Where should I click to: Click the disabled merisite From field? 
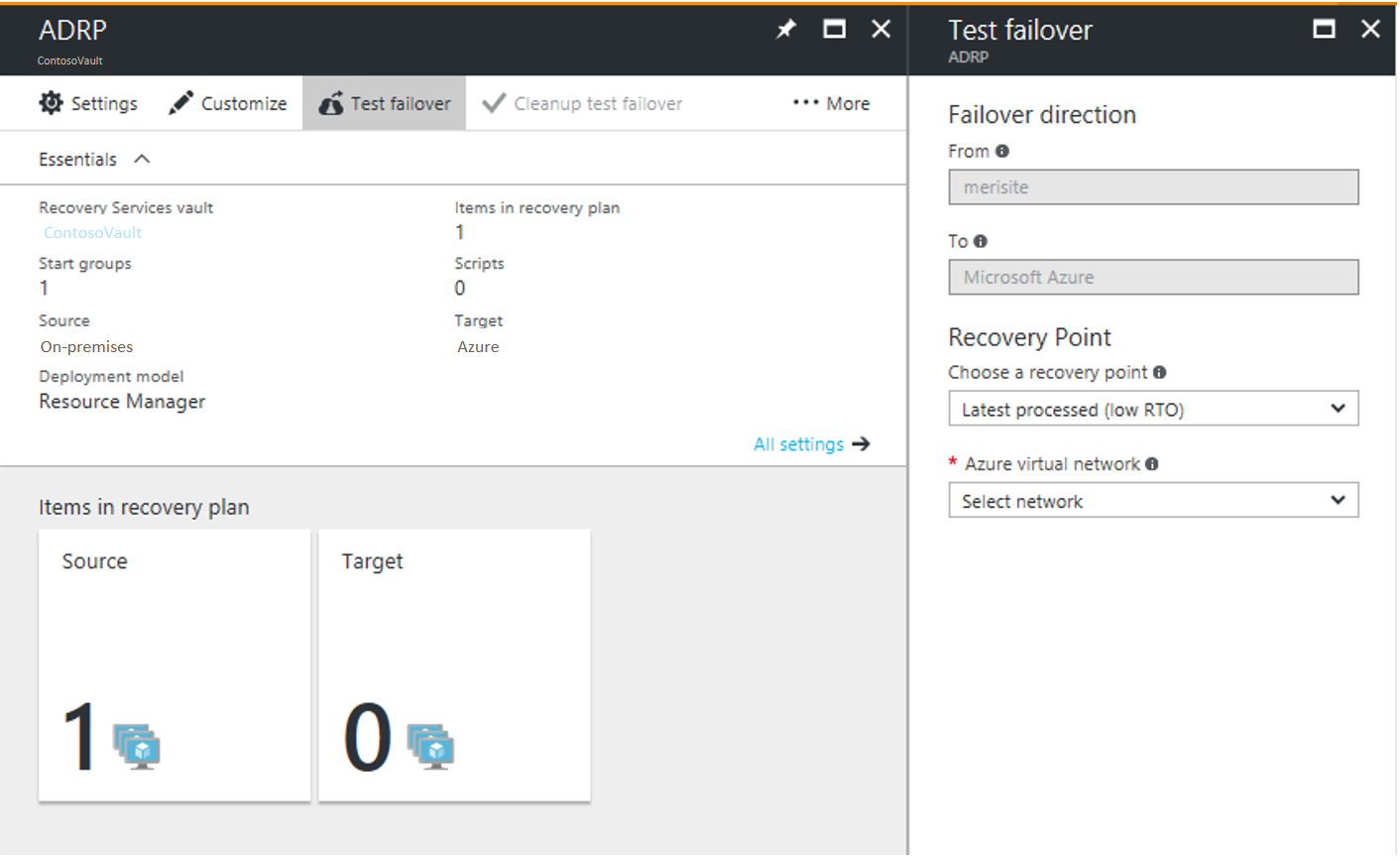(x=1153, y=186)
